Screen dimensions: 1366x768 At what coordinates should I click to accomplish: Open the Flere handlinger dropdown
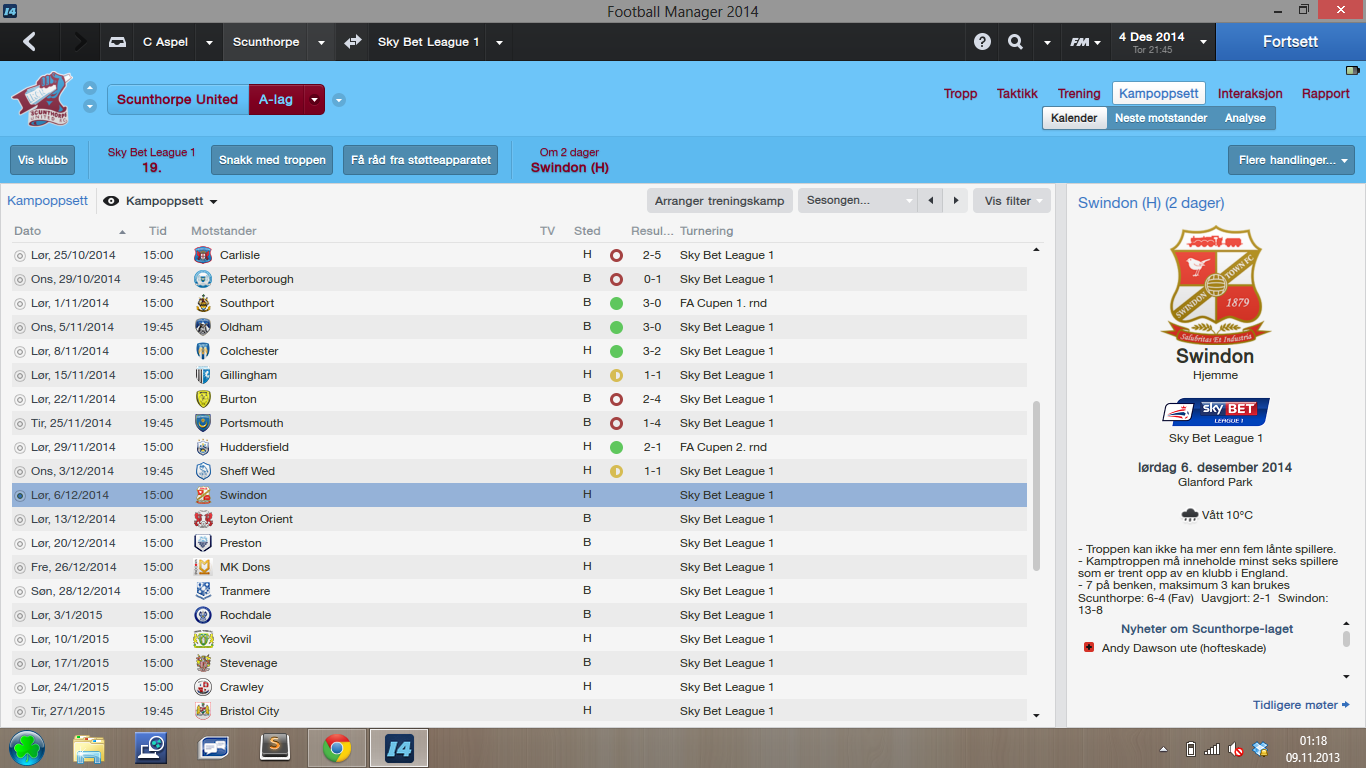[1291, 160]
